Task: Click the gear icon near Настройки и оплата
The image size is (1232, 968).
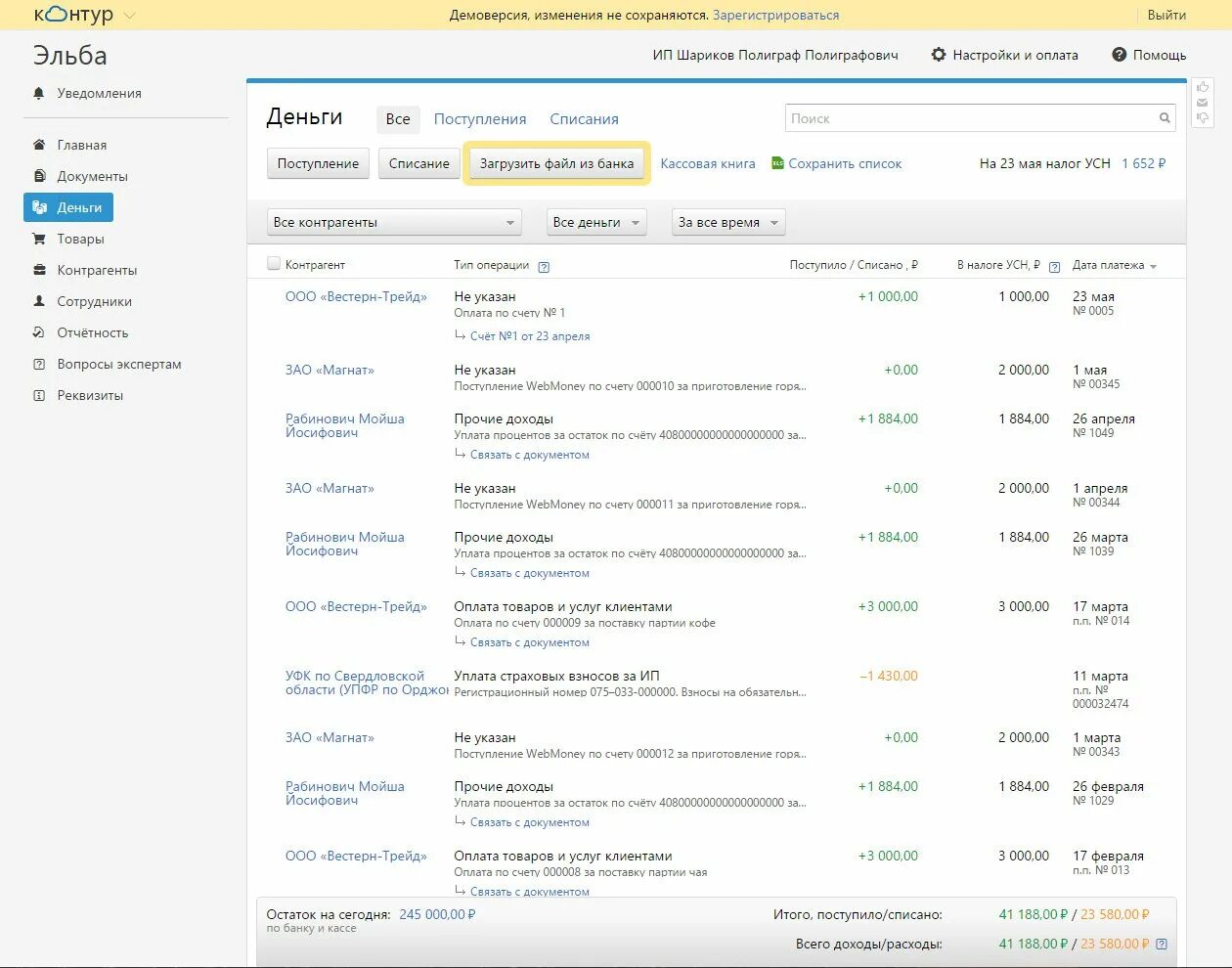Action: click(x=939, y=55)
